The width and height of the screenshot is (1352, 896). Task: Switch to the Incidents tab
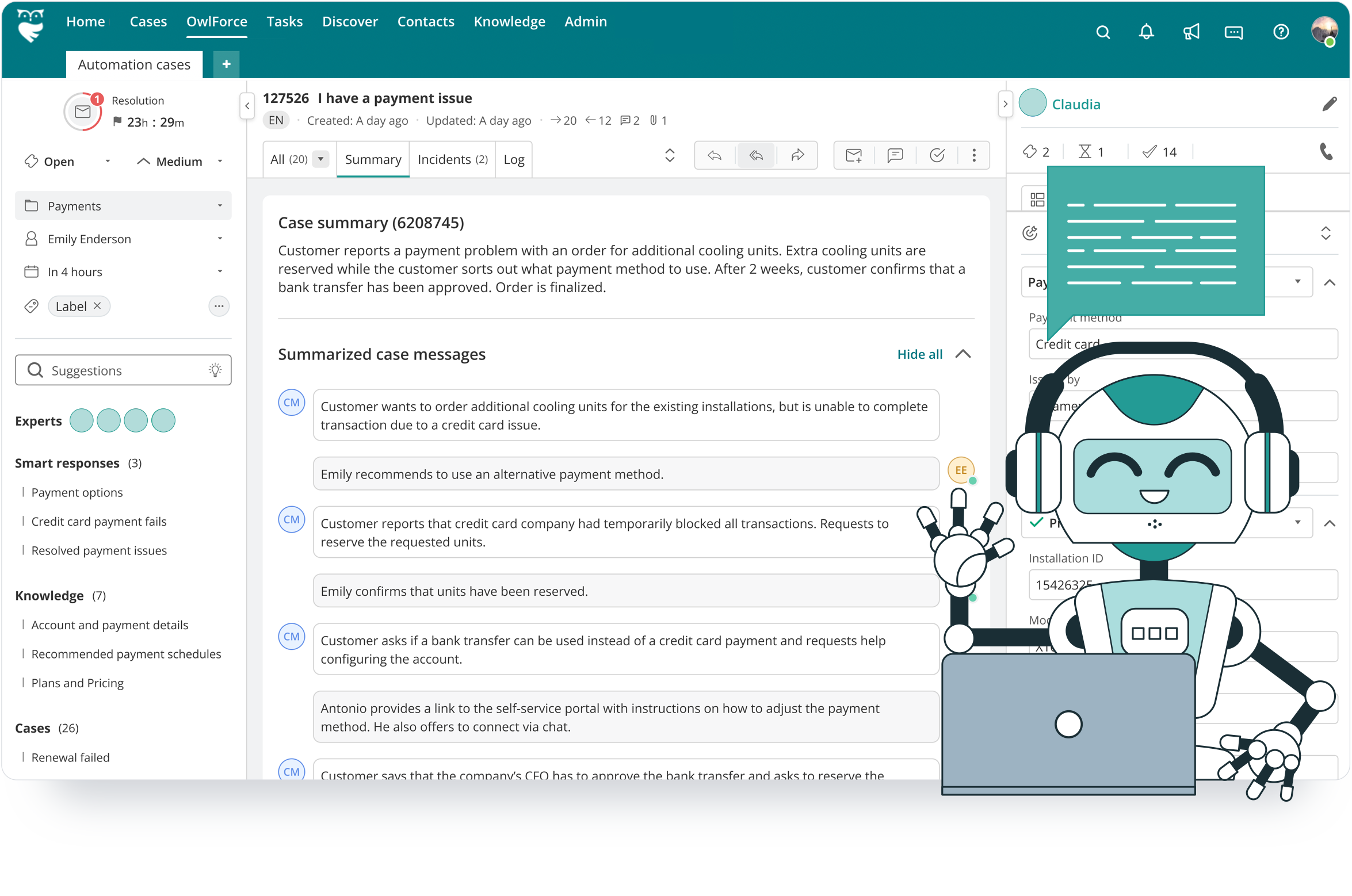tap(452, 159)
